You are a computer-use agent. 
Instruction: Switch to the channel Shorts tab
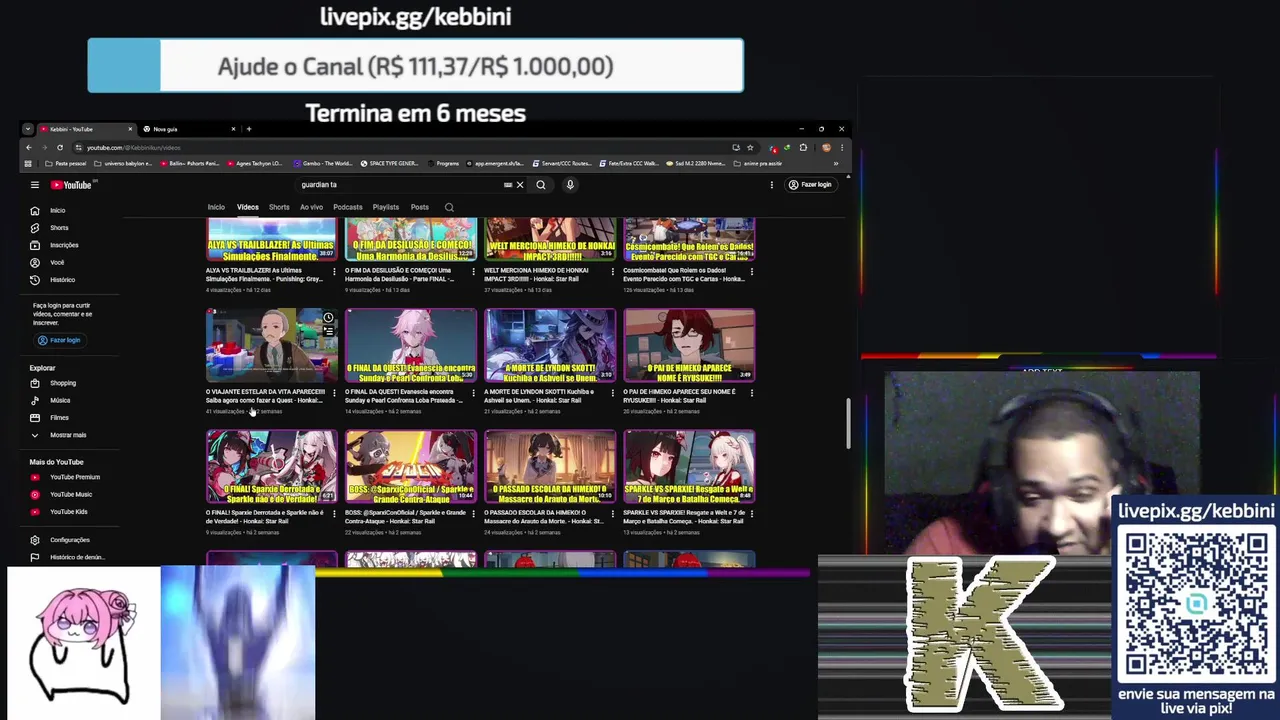pos(279,208)
